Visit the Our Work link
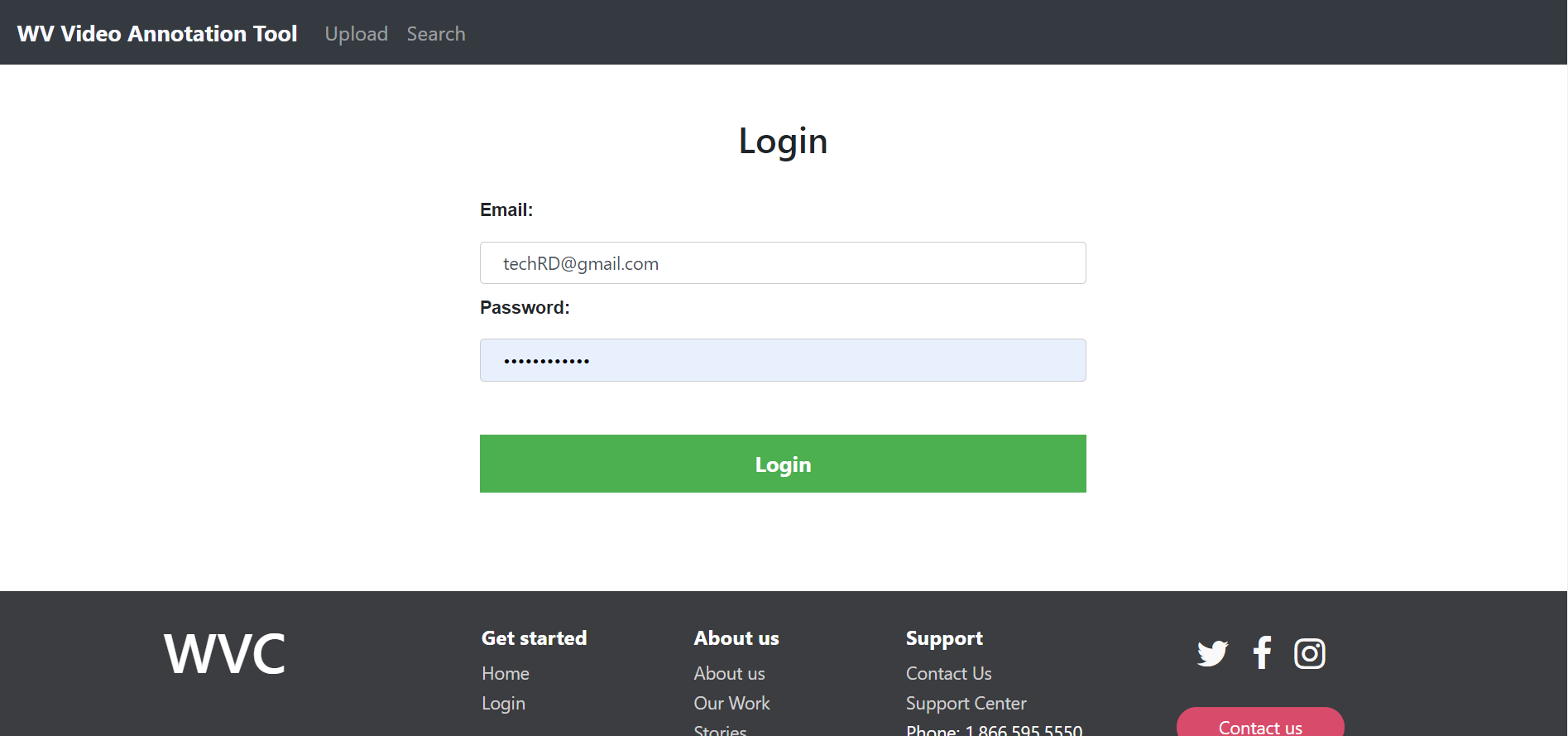The height and width of the screenshot is (736, 1568). tap(731, 703)
